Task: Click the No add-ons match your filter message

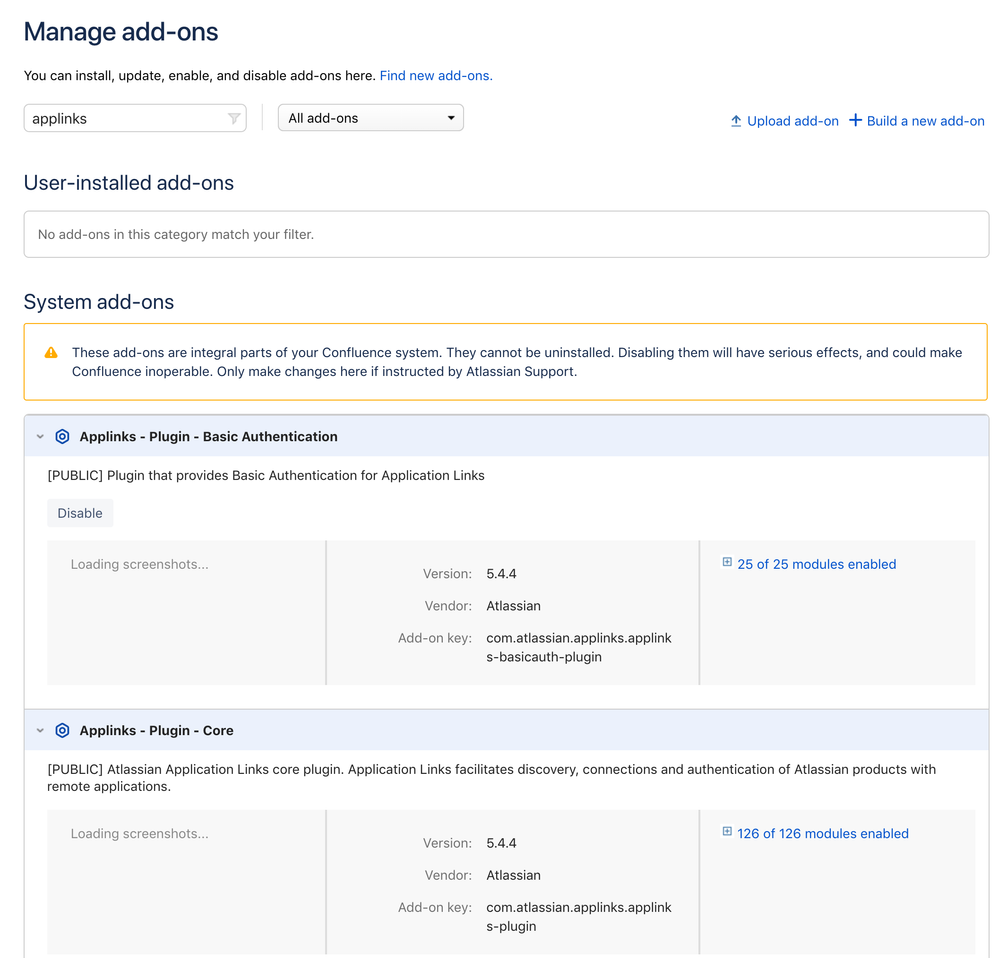Action: click(176, 234)
